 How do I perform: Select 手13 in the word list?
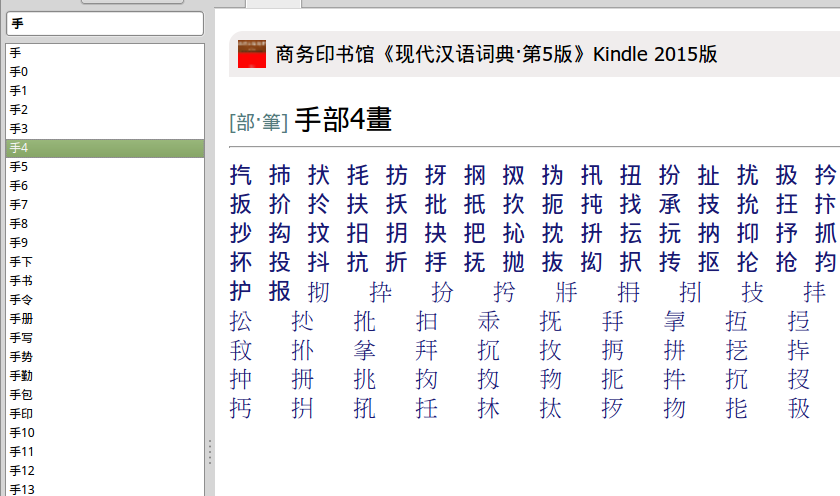coord(105,489)
